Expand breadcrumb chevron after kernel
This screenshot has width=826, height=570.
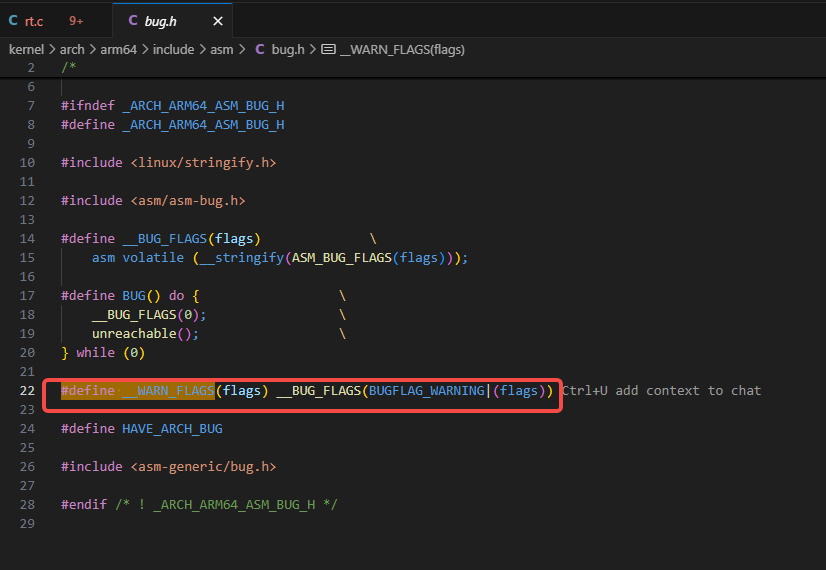(52, 50)
